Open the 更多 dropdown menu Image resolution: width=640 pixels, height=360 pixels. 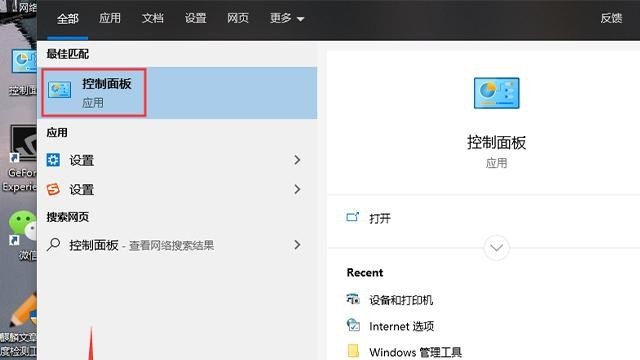[x=287, y=18]
